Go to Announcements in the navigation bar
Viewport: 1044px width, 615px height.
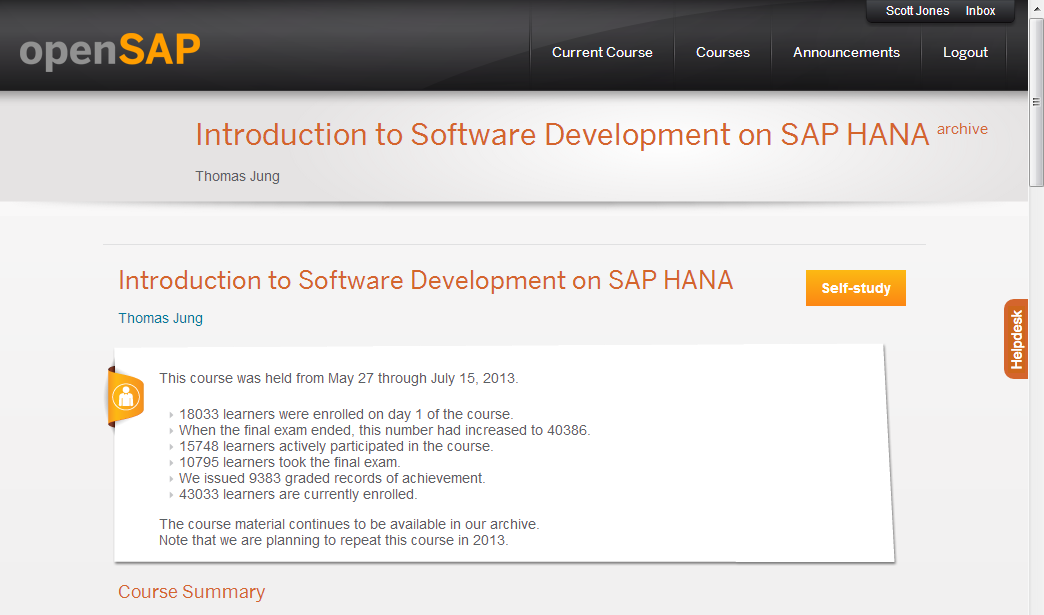point(846,53)
